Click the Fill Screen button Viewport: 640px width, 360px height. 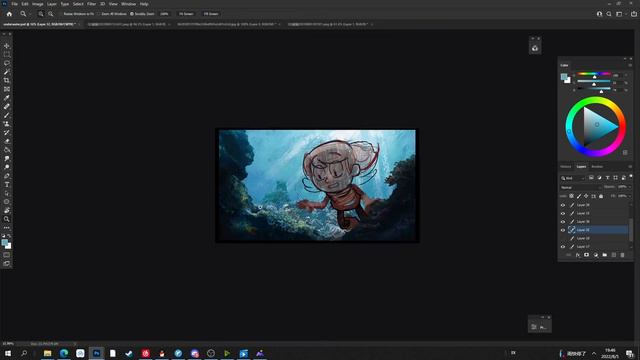click(211, 14)
